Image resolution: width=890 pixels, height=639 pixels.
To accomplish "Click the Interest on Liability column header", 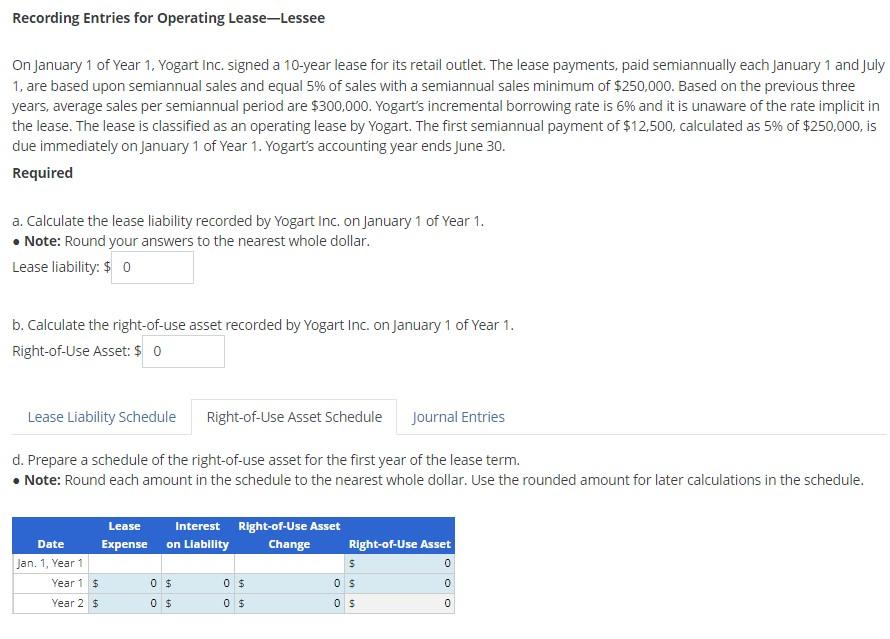I will tap(197, 535).
